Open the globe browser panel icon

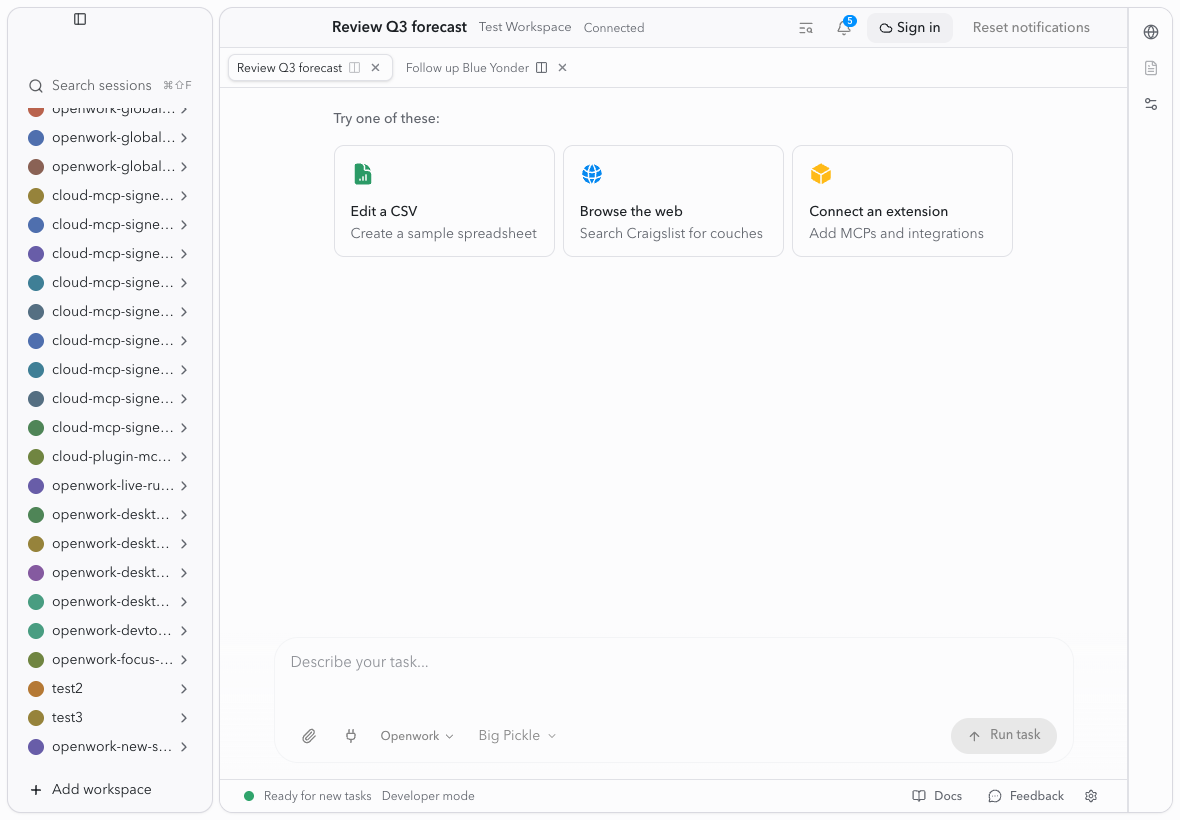[x=1151, y=32]
